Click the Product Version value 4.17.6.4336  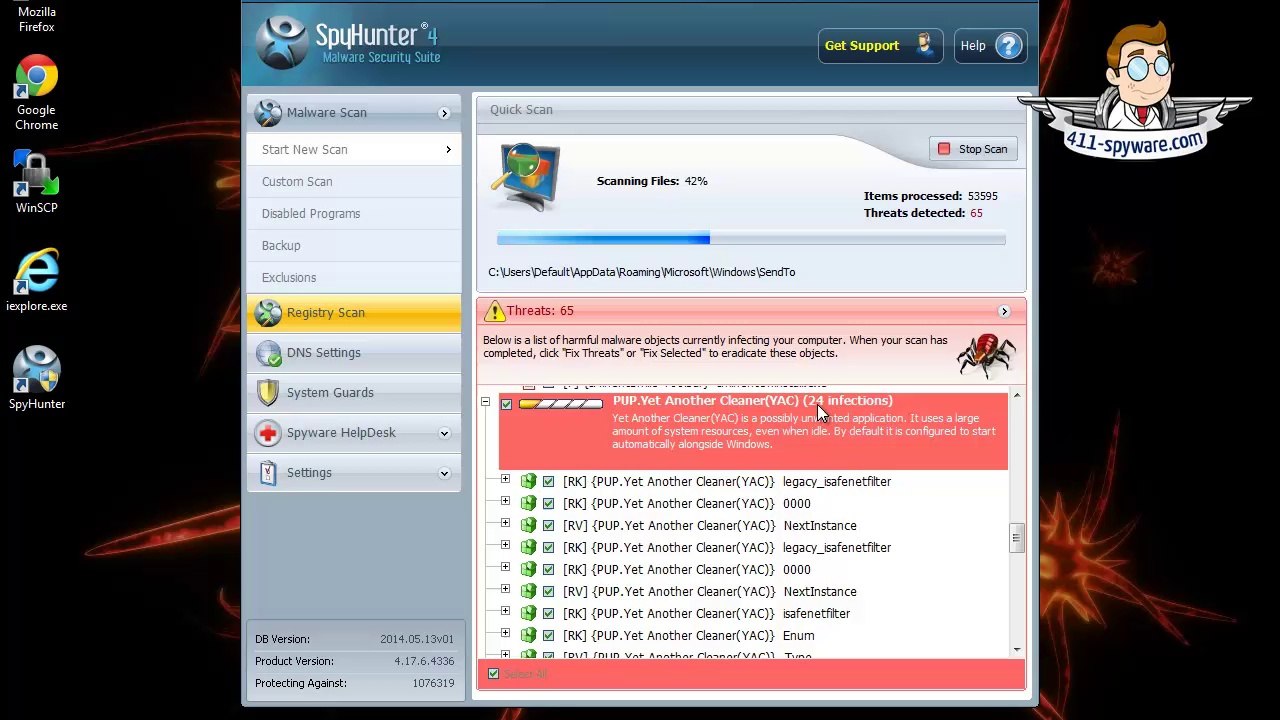coord(424,662)
